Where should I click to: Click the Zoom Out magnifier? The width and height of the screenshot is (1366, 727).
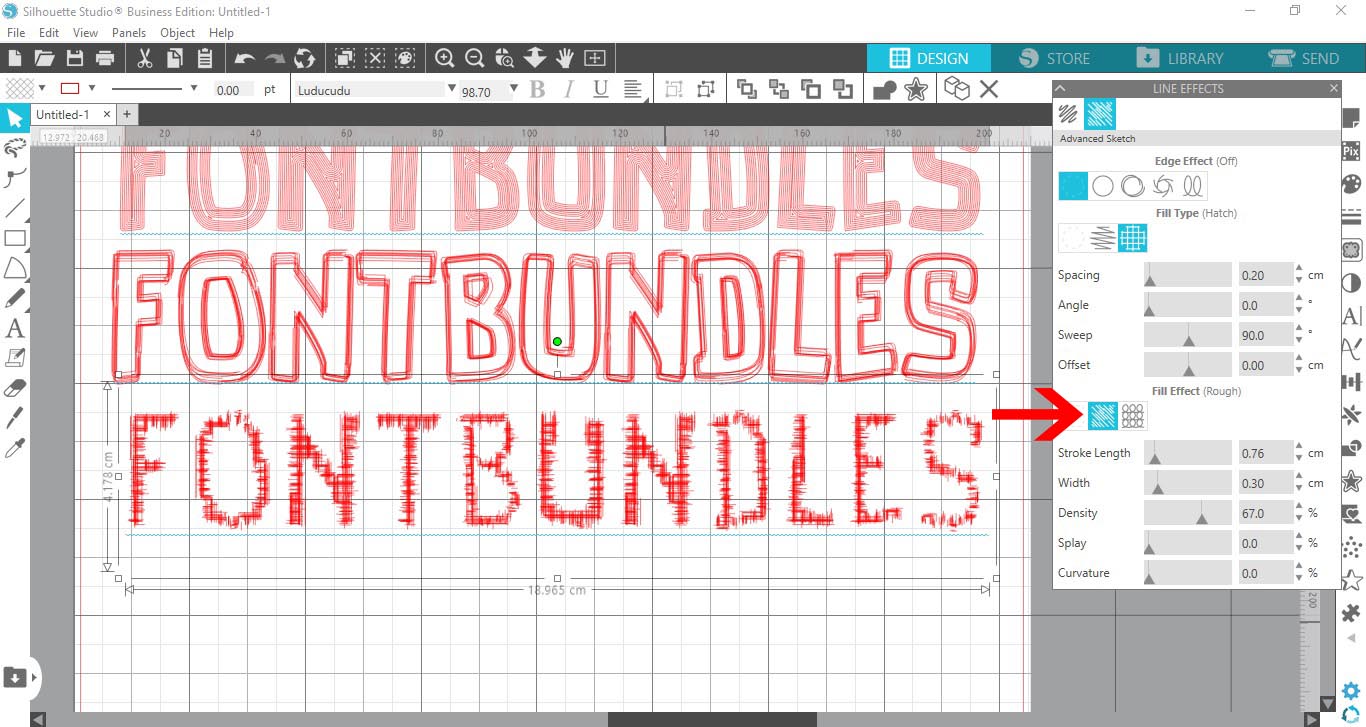pyautogui.click(x=474, y=58)
